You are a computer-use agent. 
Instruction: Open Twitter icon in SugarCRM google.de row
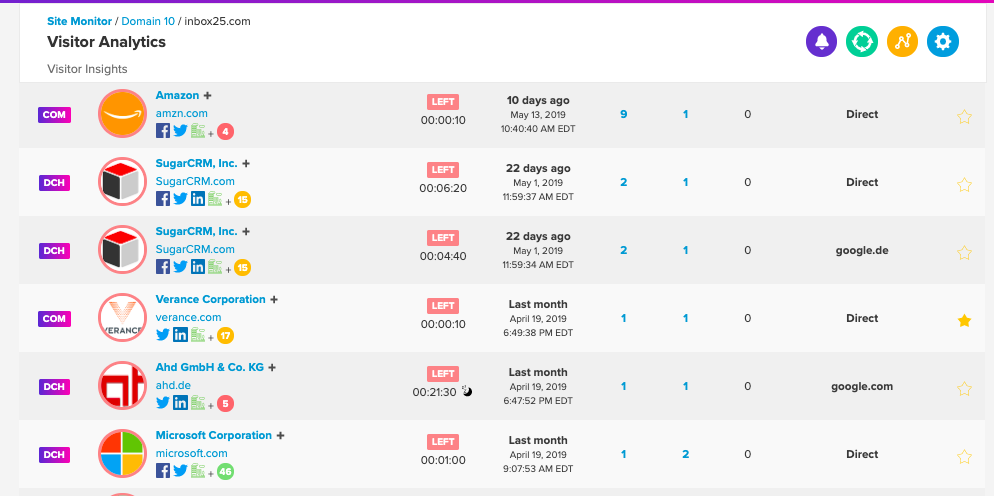(x=180, y=266)
